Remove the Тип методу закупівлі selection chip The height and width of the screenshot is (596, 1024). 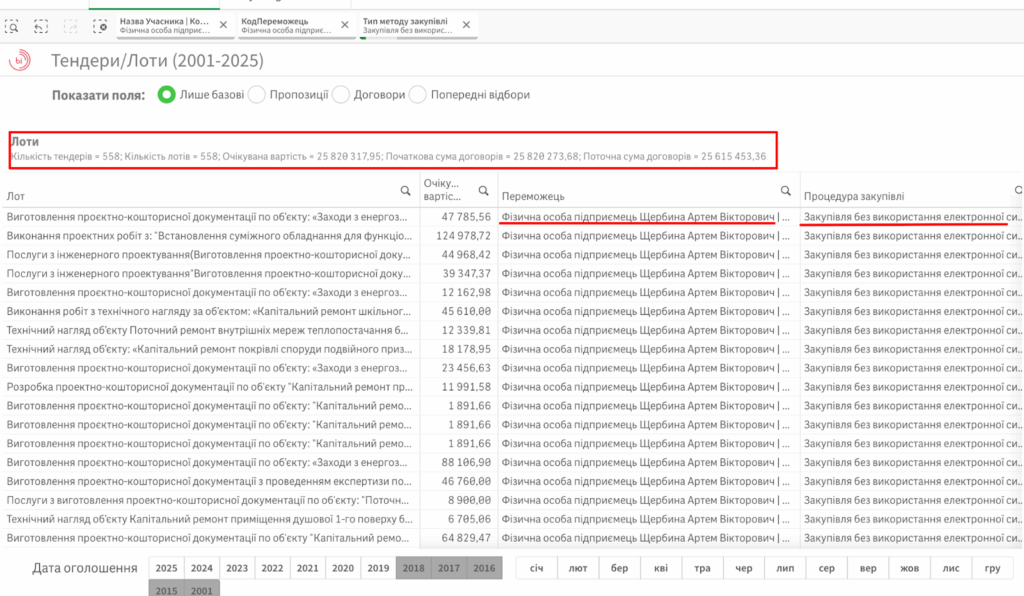[466, 25]
